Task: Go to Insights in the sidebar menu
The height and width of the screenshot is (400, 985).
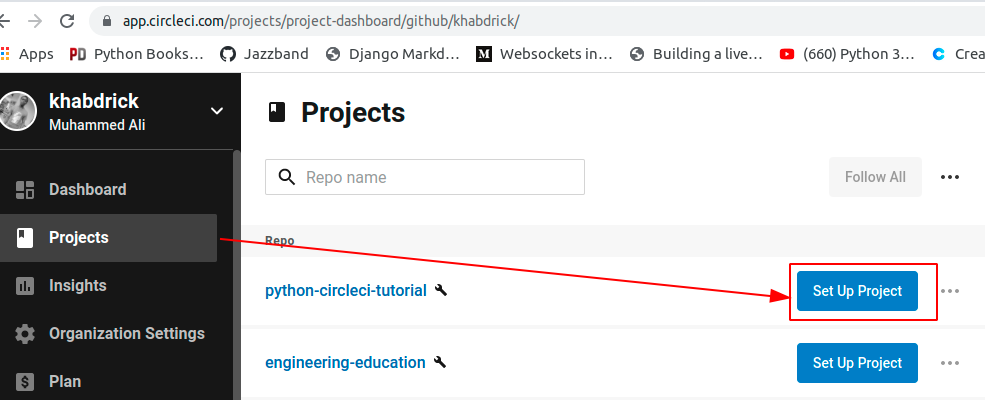Action: click(x=78, y=286)
